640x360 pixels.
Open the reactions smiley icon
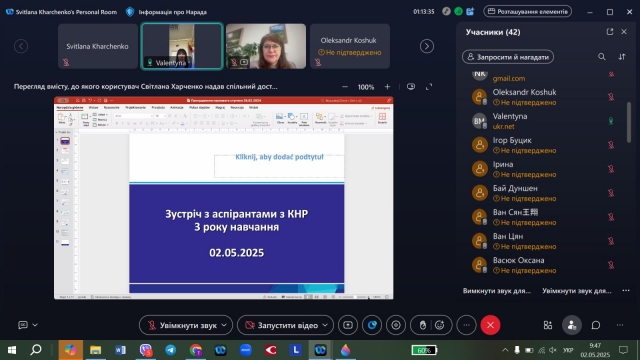click(x=440, y=325)
